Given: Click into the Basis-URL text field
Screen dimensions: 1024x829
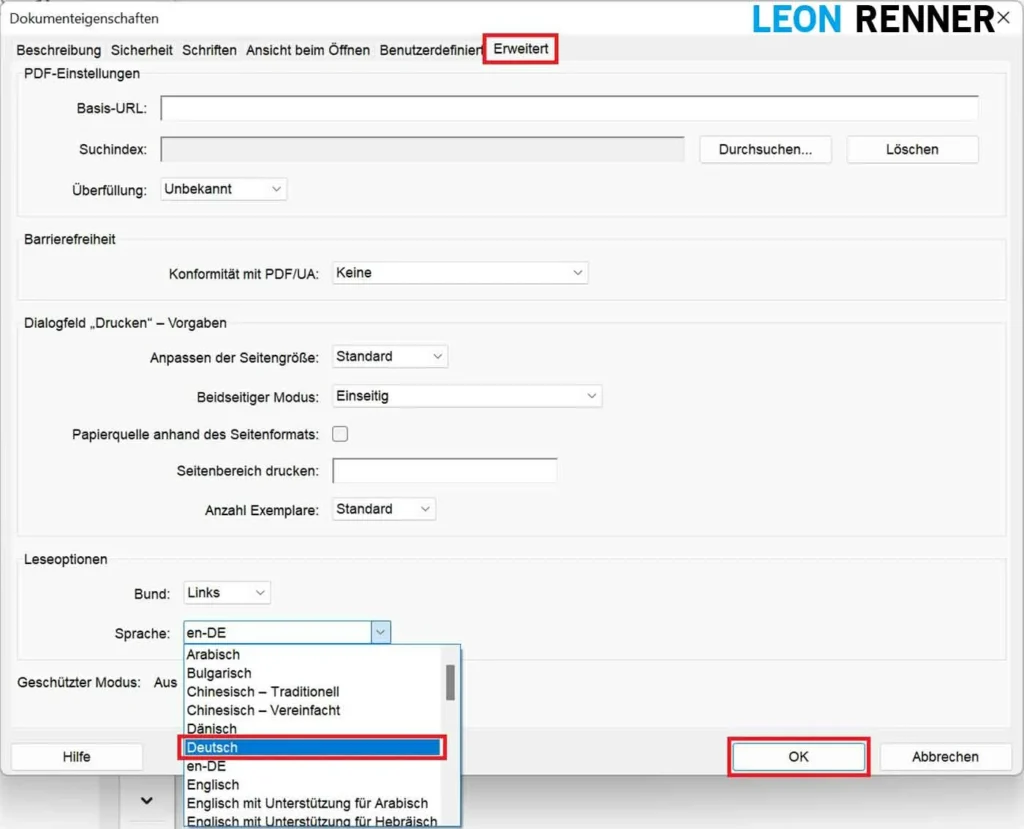Looking at the screenshot, I should coord(568,108).
